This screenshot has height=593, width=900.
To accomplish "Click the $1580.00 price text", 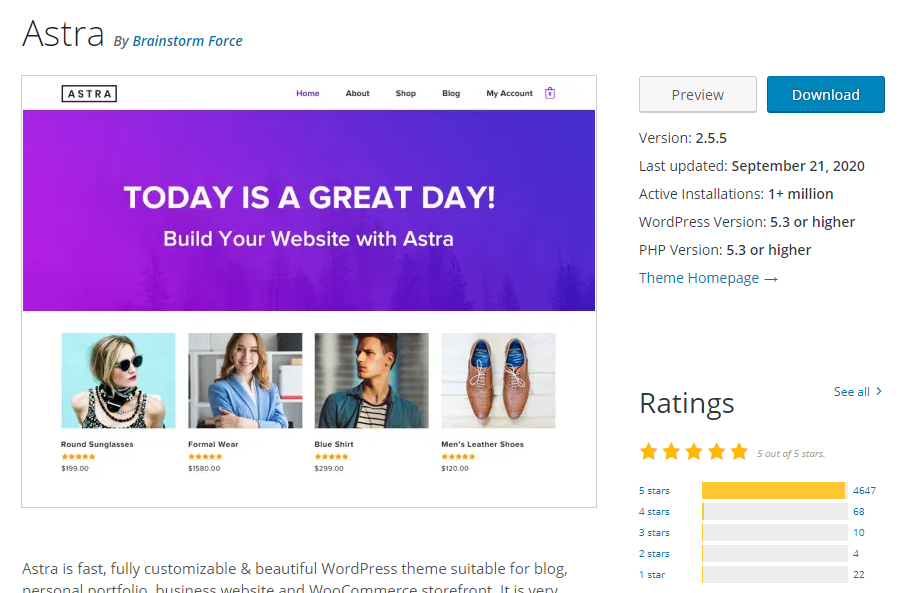I will click(x=204, y=468).
